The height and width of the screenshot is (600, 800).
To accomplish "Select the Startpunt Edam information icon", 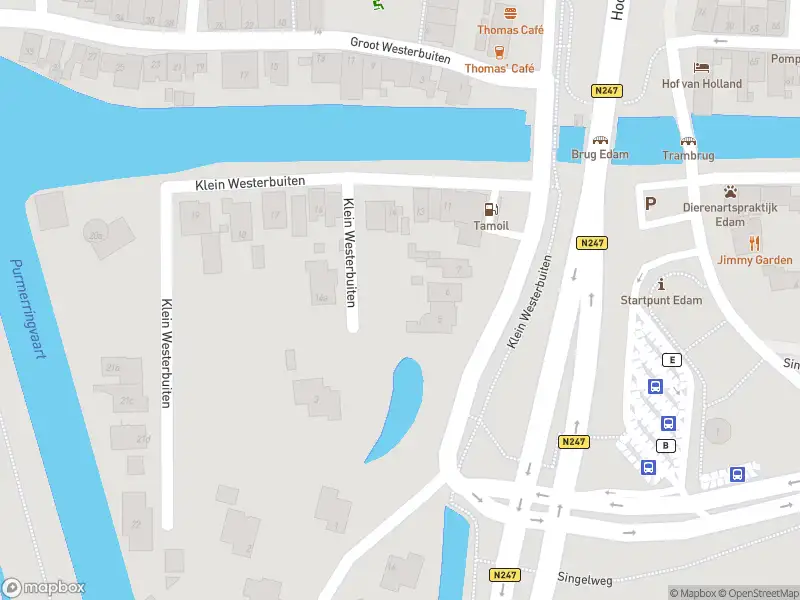I will (661, 284).
